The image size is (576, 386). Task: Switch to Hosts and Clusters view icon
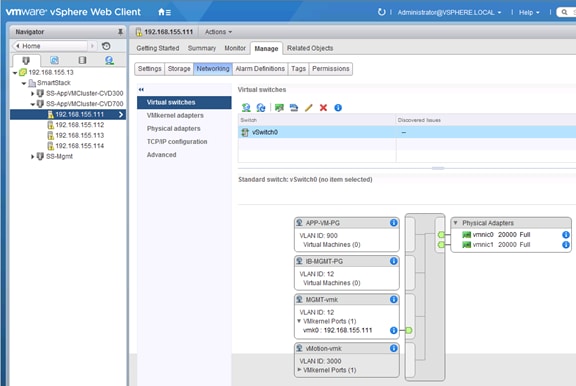point(26,60)
